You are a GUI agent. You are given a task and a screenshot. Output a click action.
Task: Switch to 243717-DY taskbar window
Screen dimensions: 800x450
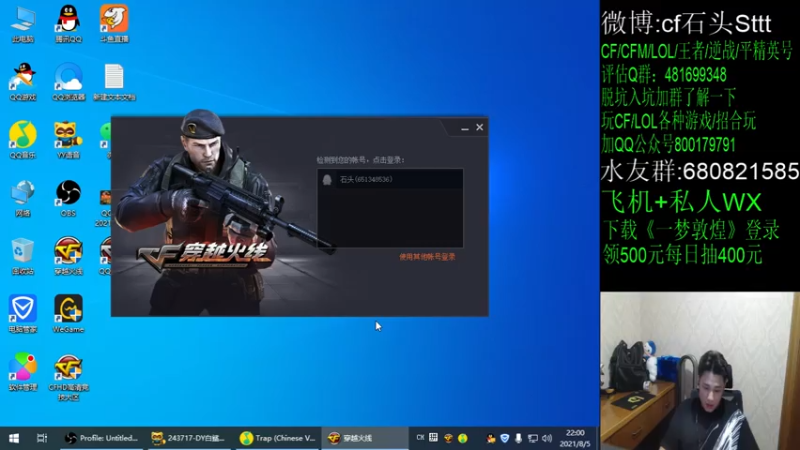(x=190, y=438)
